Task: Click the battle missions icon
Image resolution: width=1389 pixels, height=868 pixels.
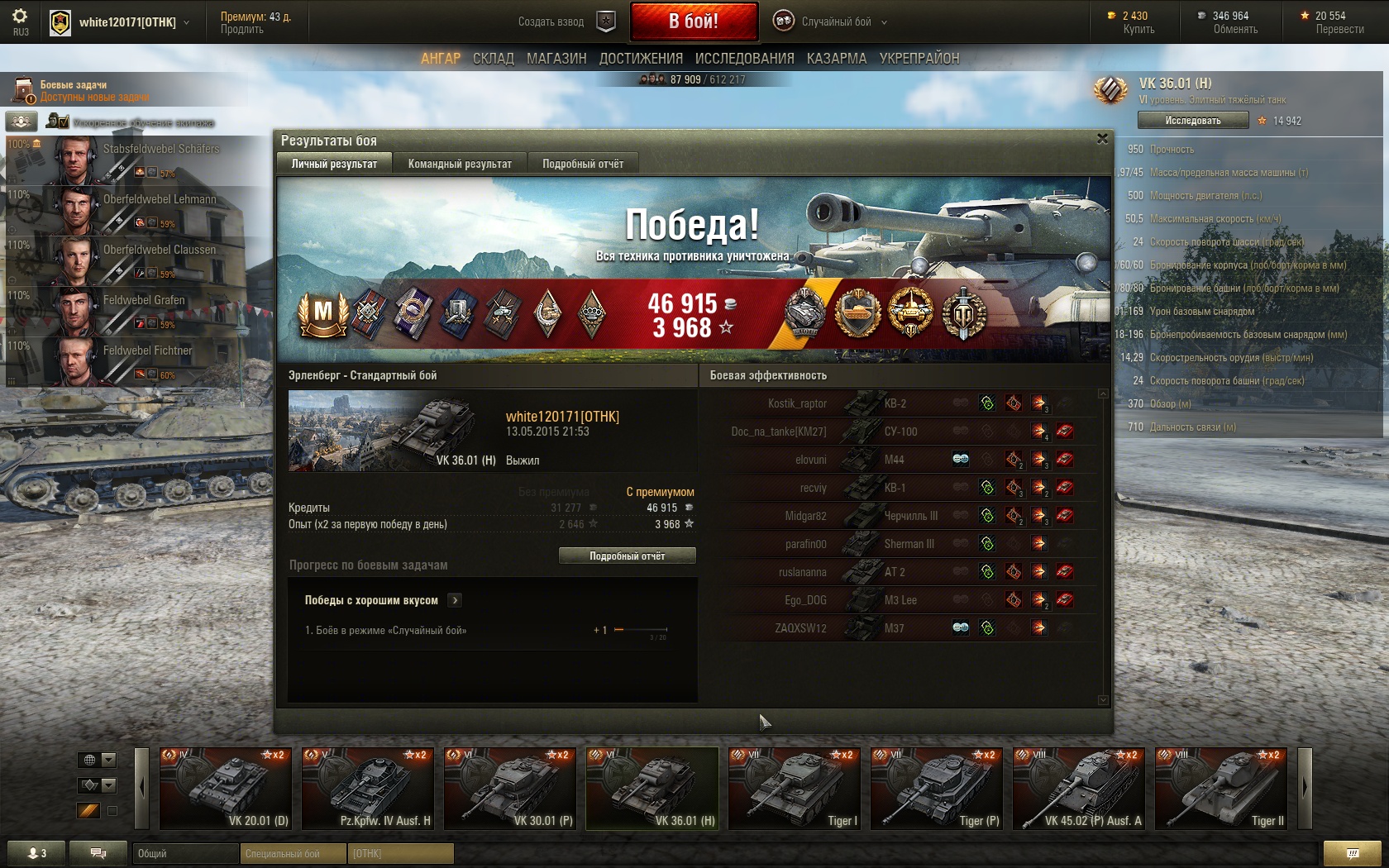Action: point(22,90)
